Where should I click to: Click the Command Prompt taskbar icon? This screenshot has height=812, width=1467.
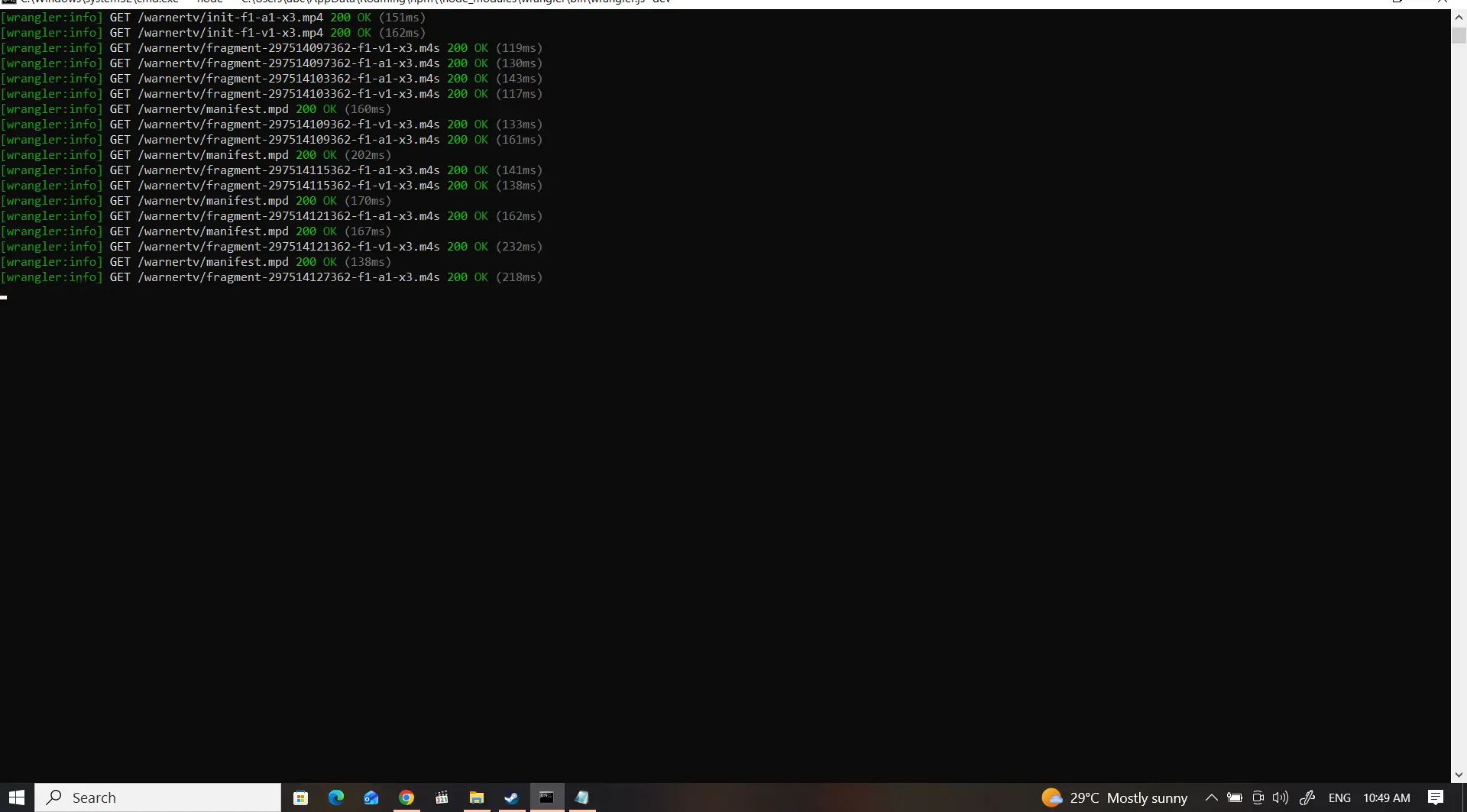click(546, 797)
